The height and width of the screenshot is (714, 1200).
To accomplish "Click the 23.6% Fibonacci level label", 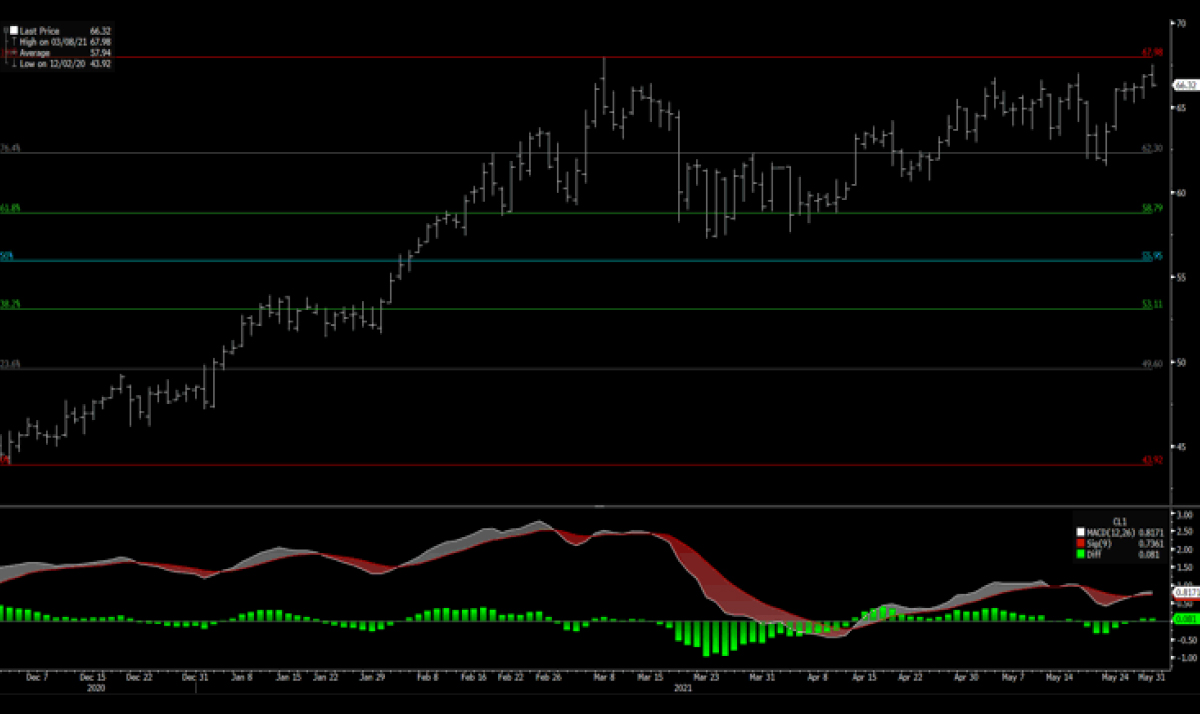I will point(10,365).
